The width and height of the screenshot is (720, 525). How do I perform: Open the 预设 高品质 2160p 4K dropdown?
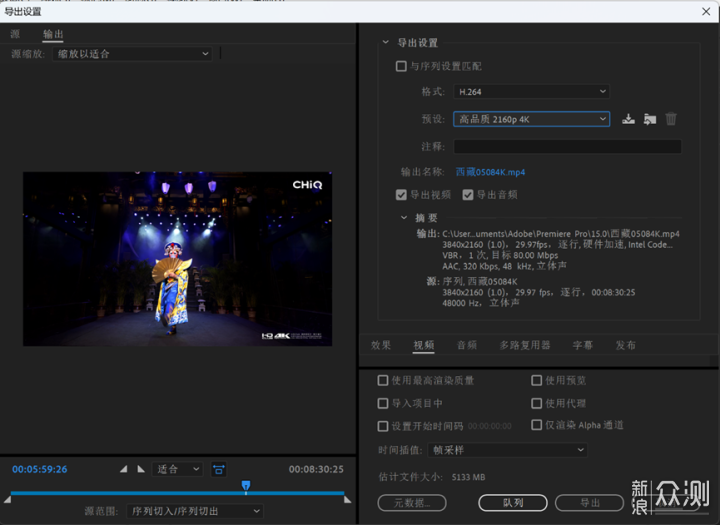coord(531,119)
